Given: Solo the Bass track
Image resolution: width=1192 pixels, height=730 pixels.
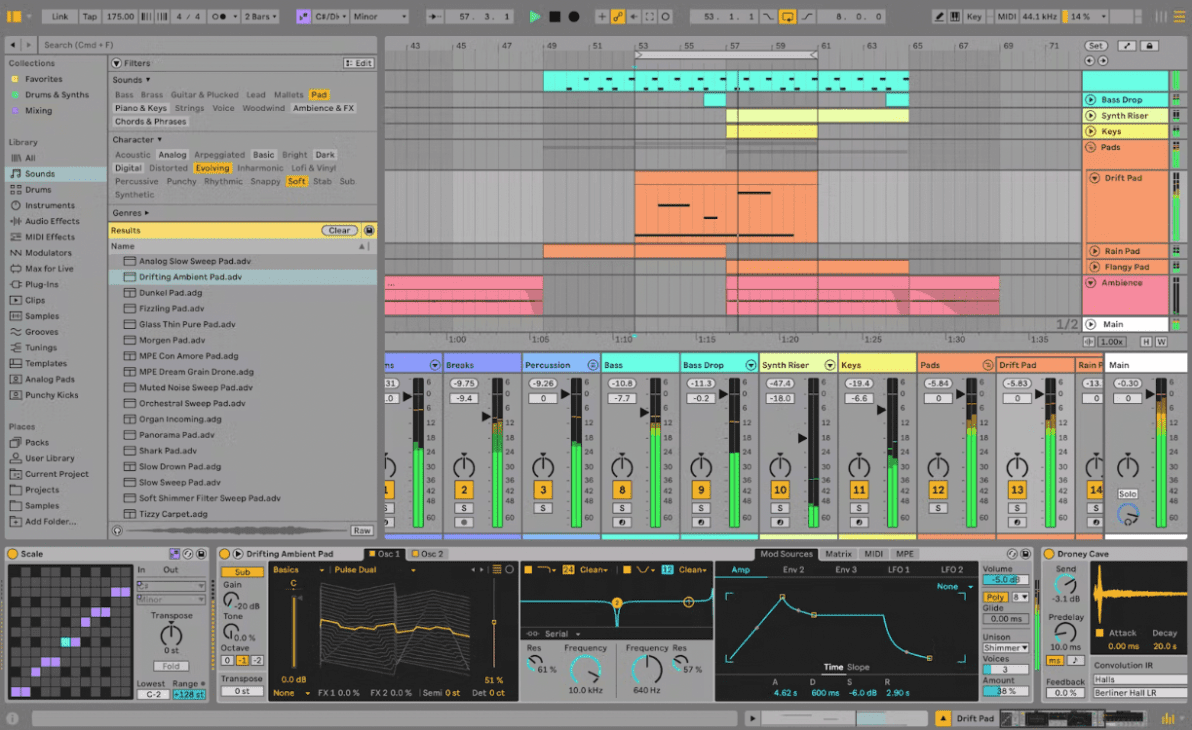Looking at the screenshot, I should click(x=622, y=508).
